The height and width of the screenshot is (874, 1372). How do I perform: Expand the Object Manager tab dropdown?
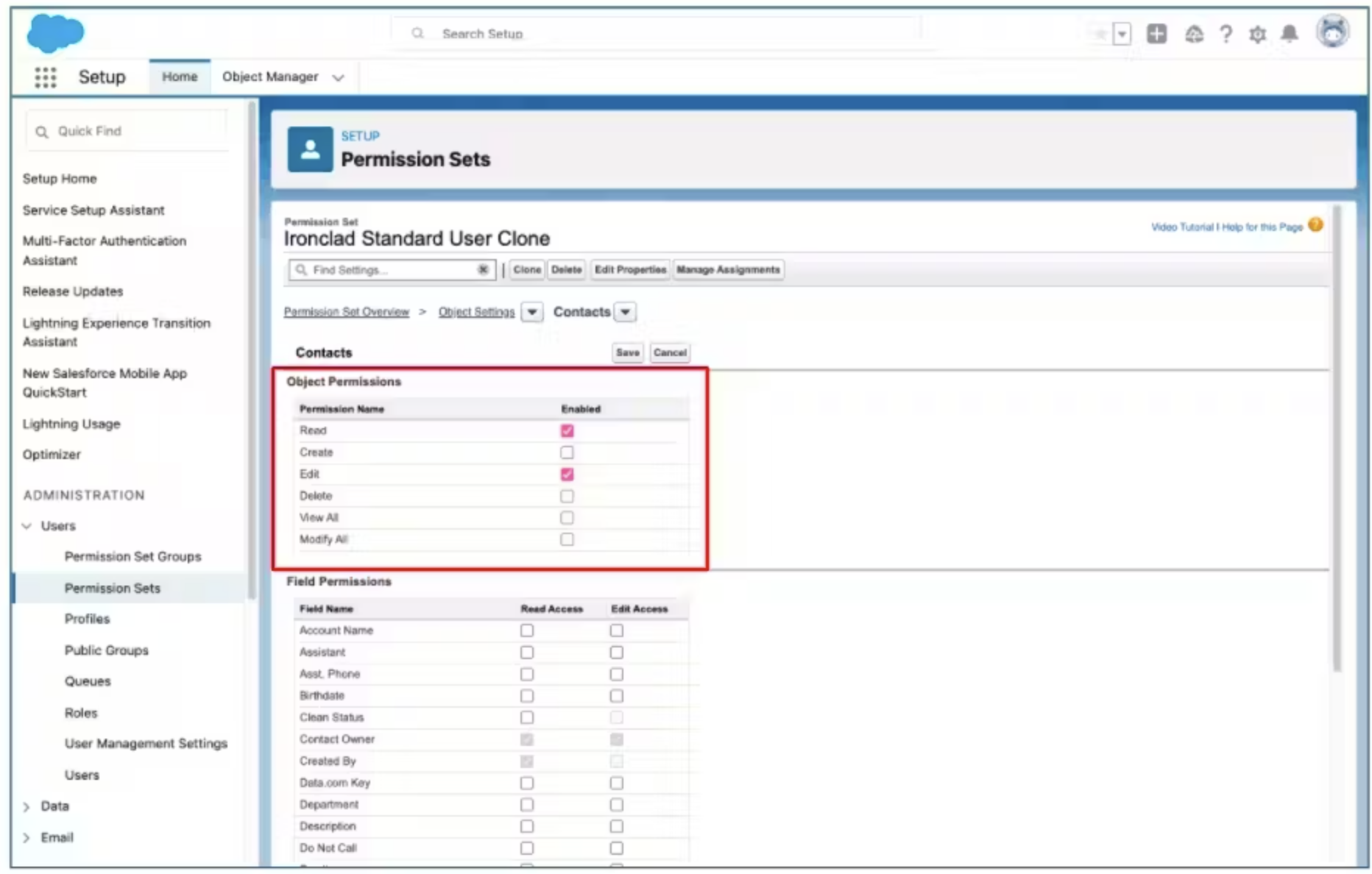tap(338, 77)
